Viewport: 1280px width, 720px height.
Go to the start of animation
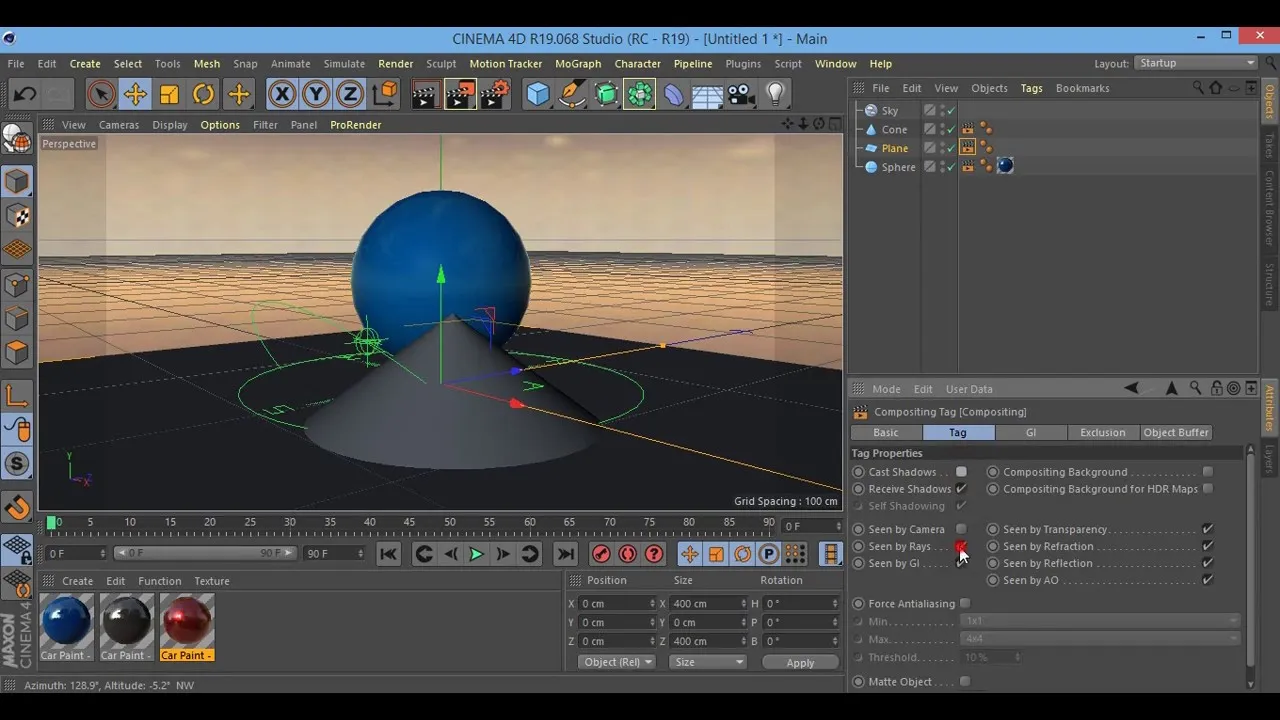coord(389,554)
